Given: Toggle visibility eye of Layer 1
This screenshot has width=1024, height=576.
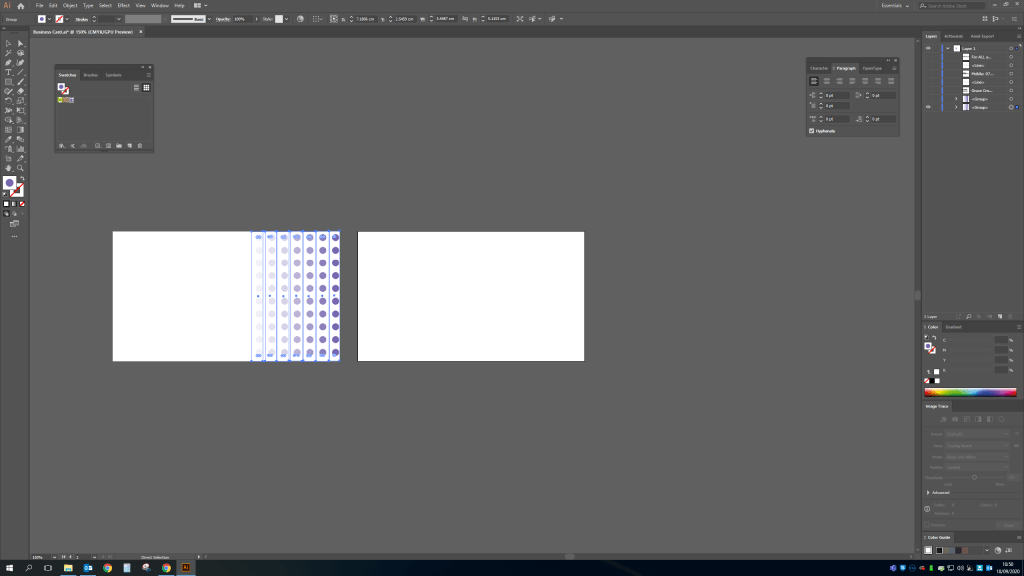Looking at the screenshot, I should pos(928,48).
